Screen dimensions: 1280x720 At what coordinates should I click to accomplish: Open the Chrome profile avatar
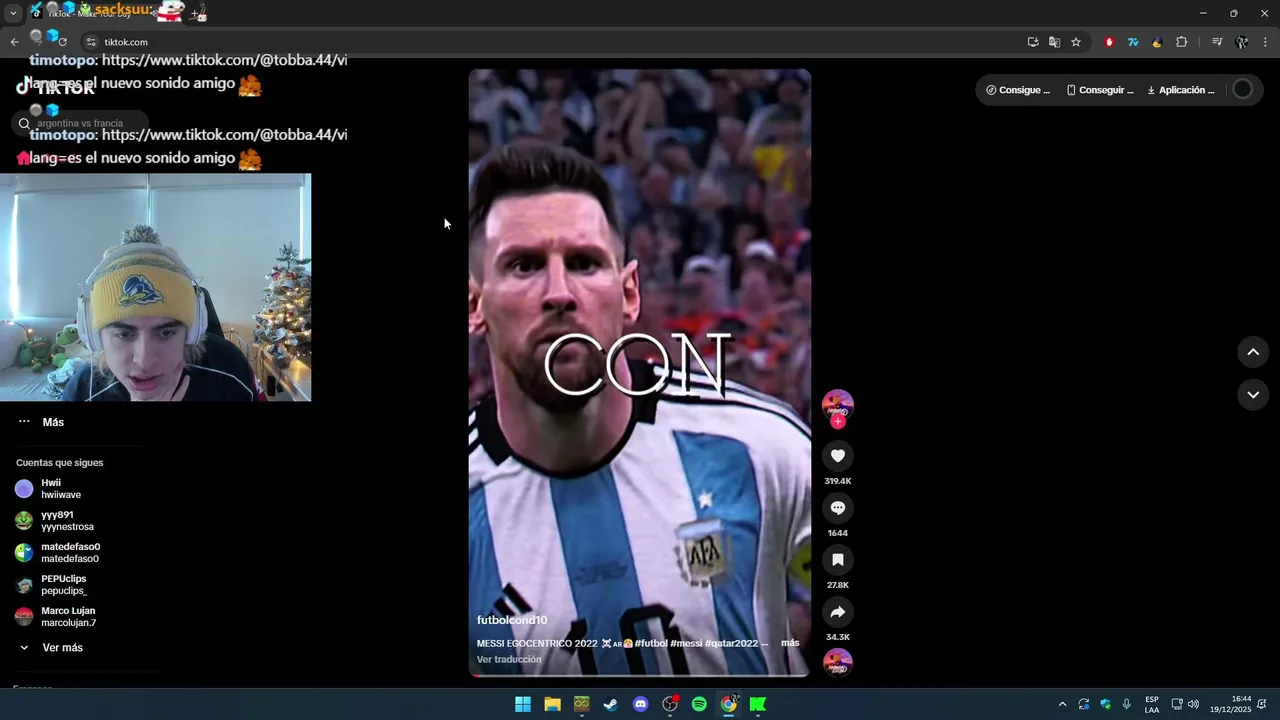(x=1241, y=42)
